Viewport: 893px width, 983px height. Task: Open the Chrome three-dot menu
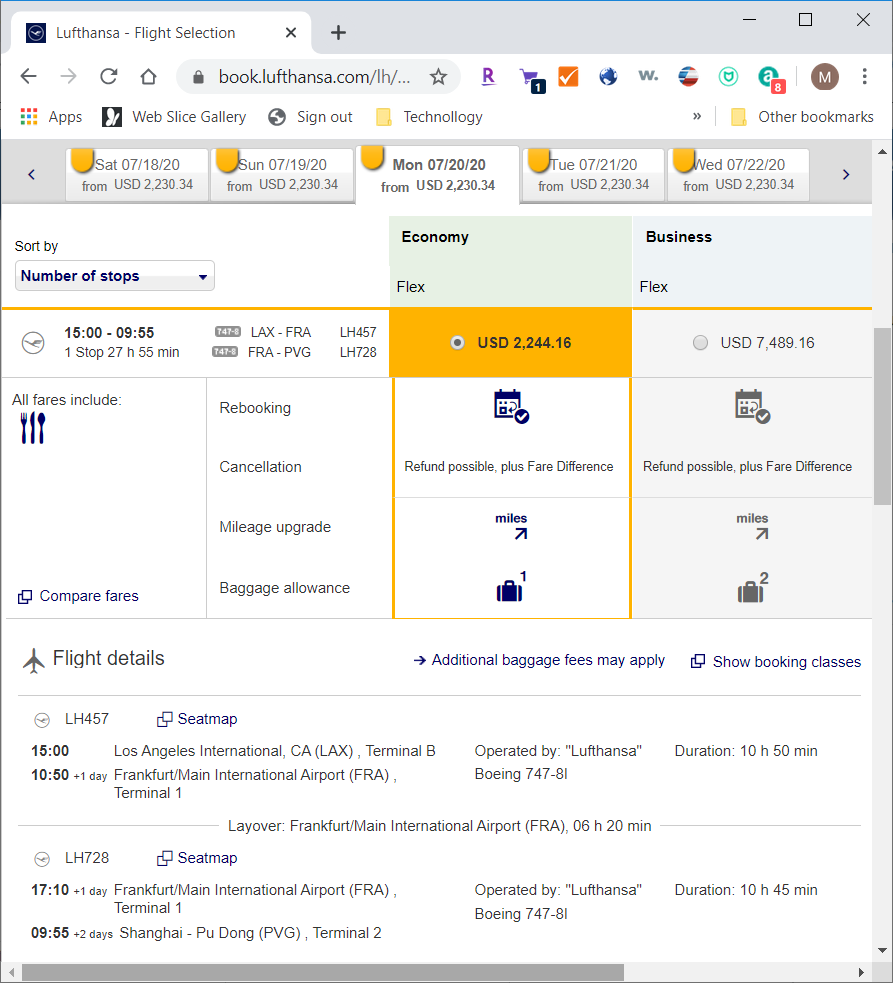(864, 76)
